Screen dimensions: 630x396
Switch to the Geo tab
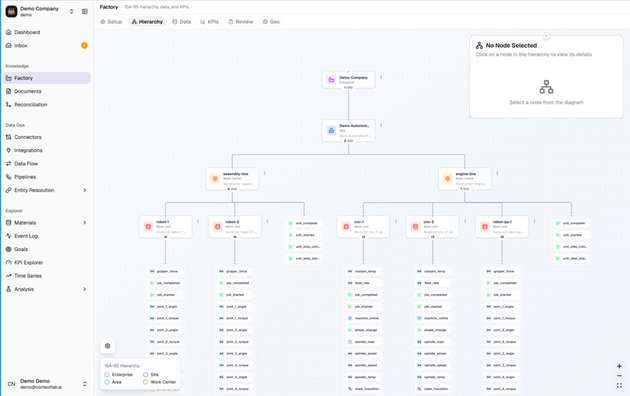[x=271, y=22]
